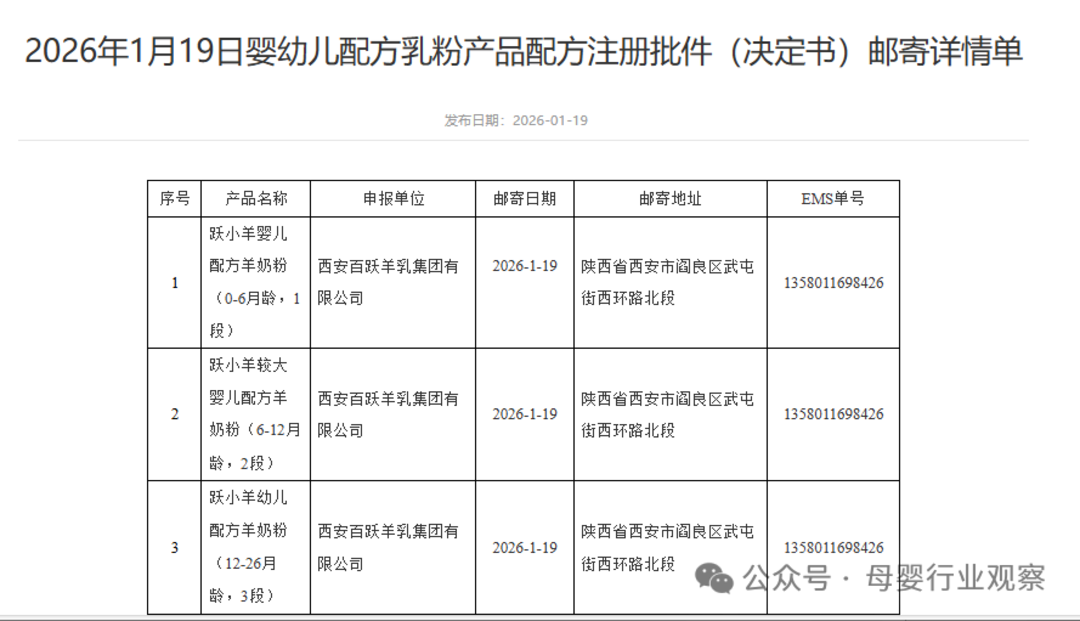1080x621 pixels.
Task: Click the page title about 婴幼儿配方乳粉 registration
Action: point(523,52)
